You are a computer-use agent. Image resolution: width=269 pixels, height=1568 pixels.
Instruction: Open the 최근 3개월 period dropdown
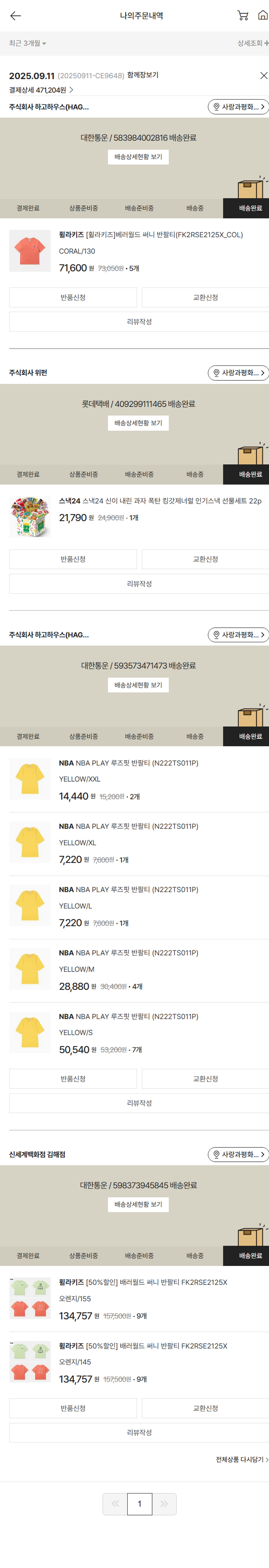click(28, 43)
